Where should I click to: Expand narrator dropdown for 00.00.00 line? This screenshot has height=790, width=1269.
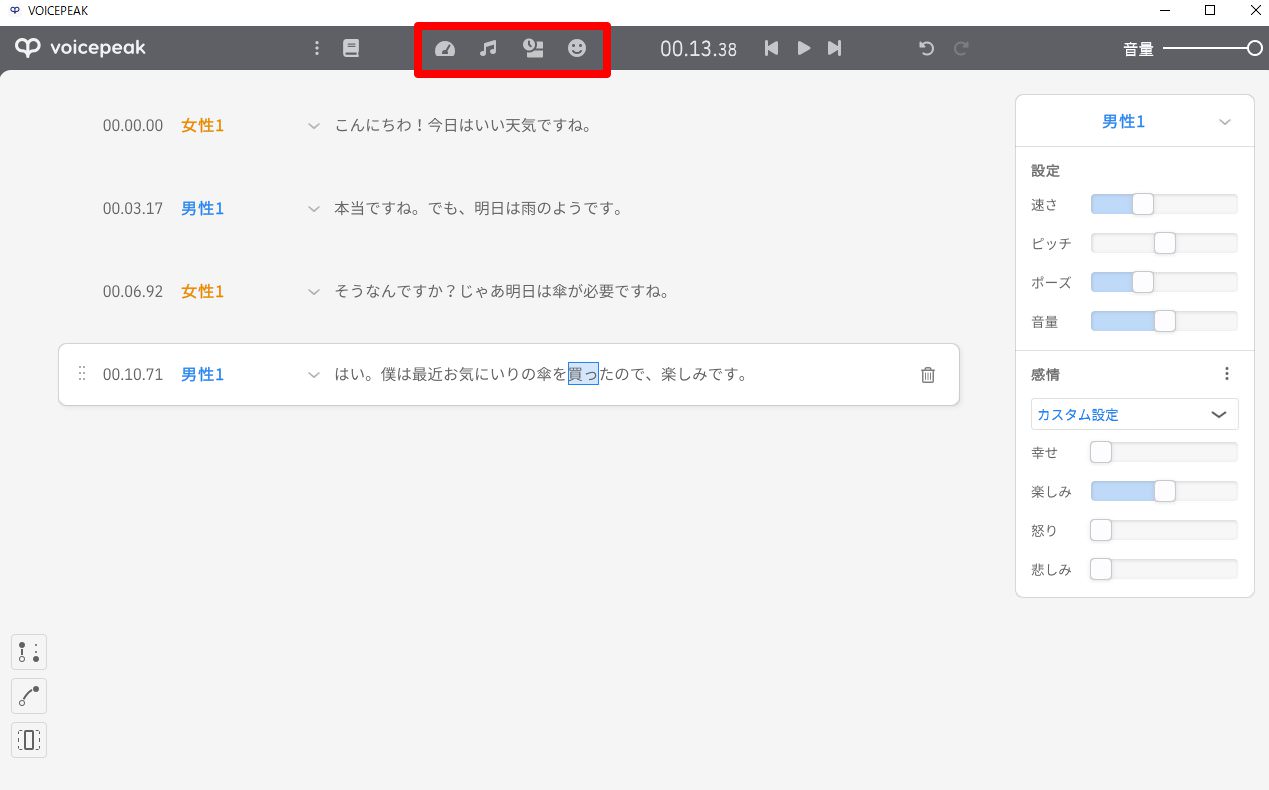[314, 126]
